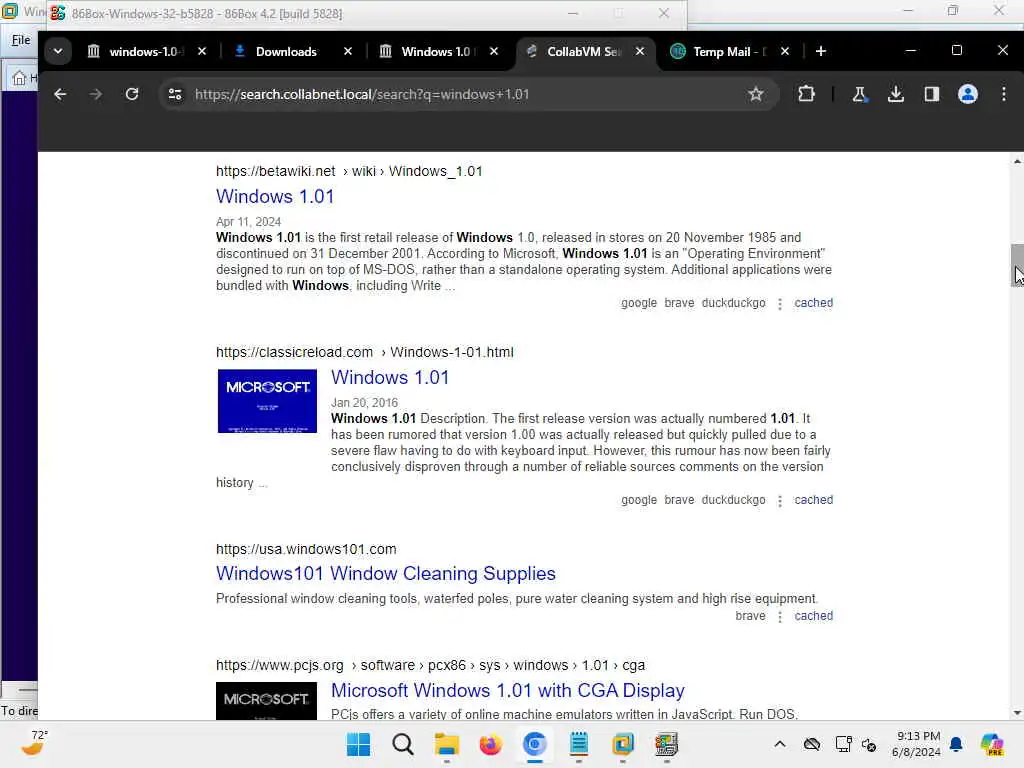Expand options dots for Windows101 result
This screenshot has width=1024, height=768.
click(780, 616)
